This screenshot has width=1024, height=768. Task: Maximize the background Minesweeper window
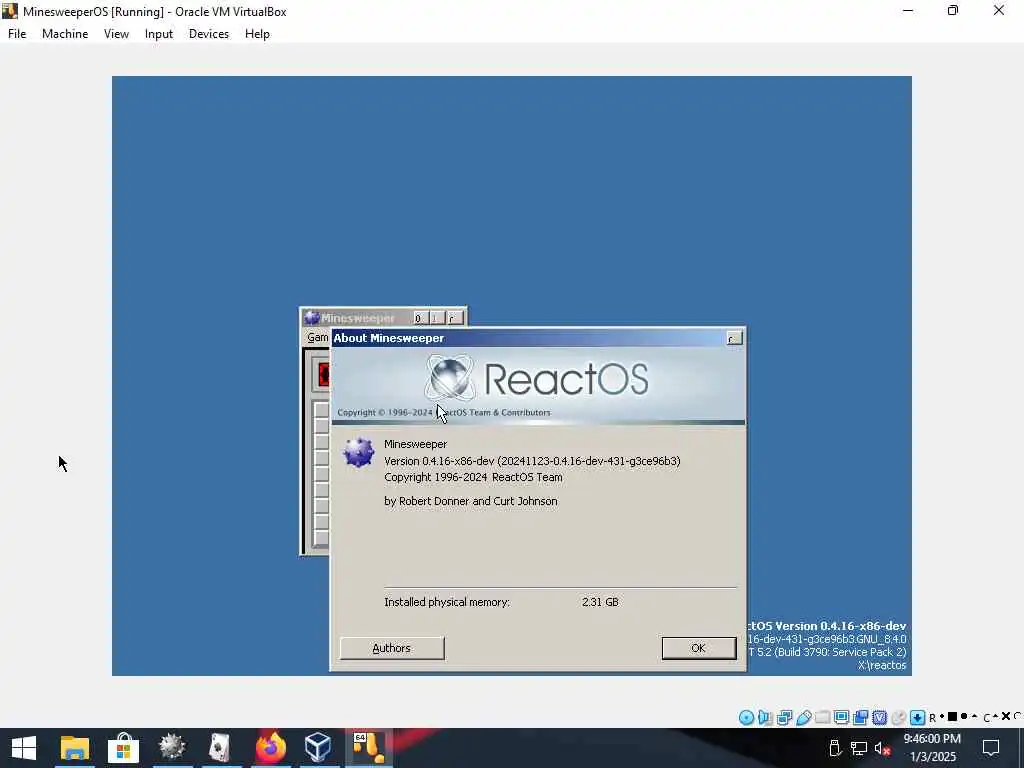click(x=436, y=318)
